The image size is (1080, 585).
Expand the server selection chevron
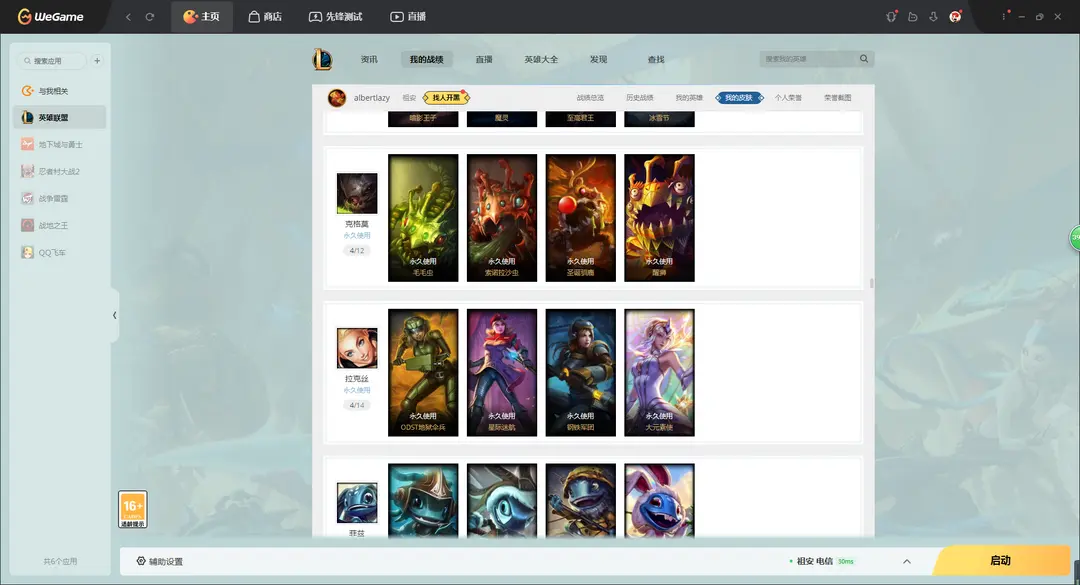tap(906, 561)
